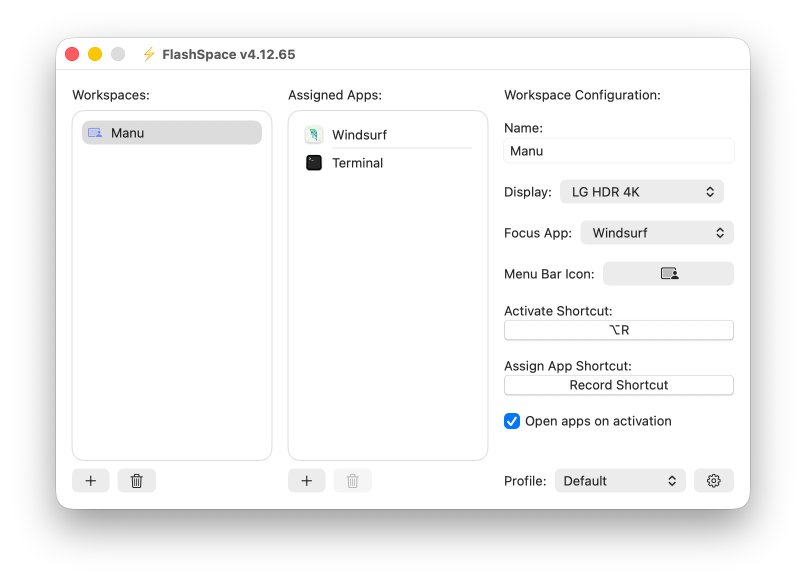Click the Record Shortcut button
Screen dimensions: 806x583
coord(618,385)
